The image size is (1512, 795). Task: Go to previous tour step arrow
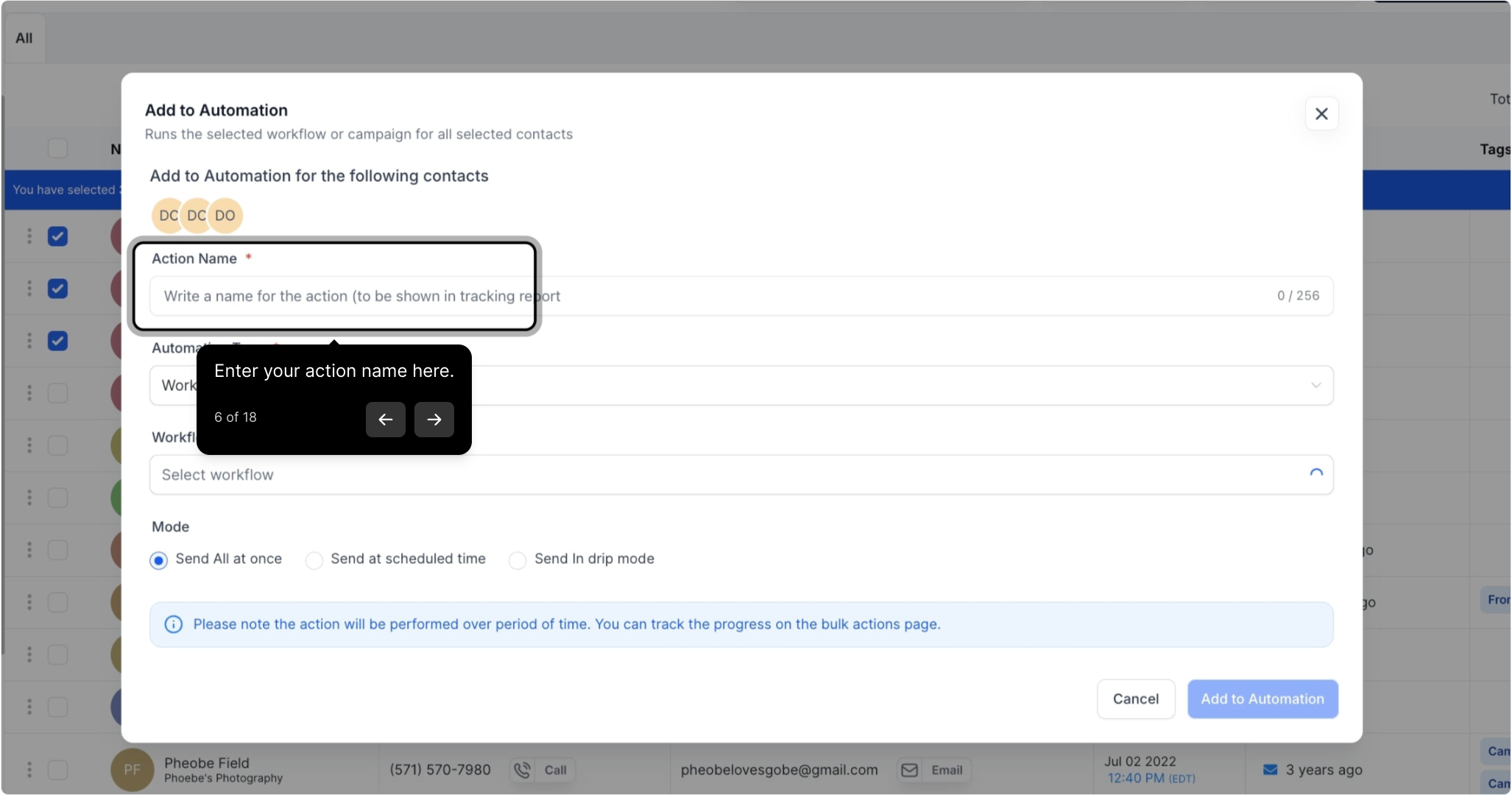click(385, 420)
